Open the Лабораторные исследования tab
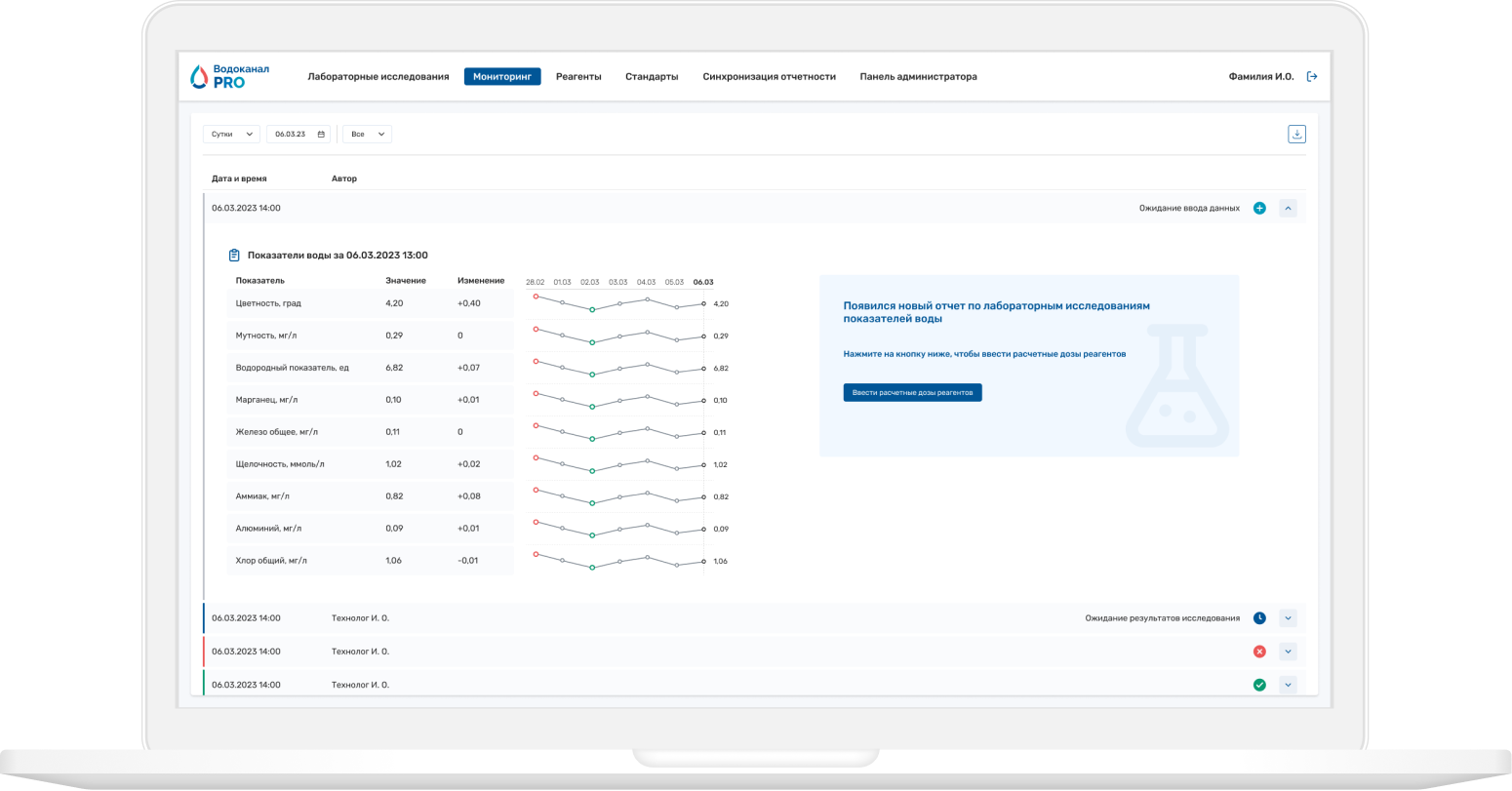The height and width of the screenshot is (791, 1512). tap(378, 76)
